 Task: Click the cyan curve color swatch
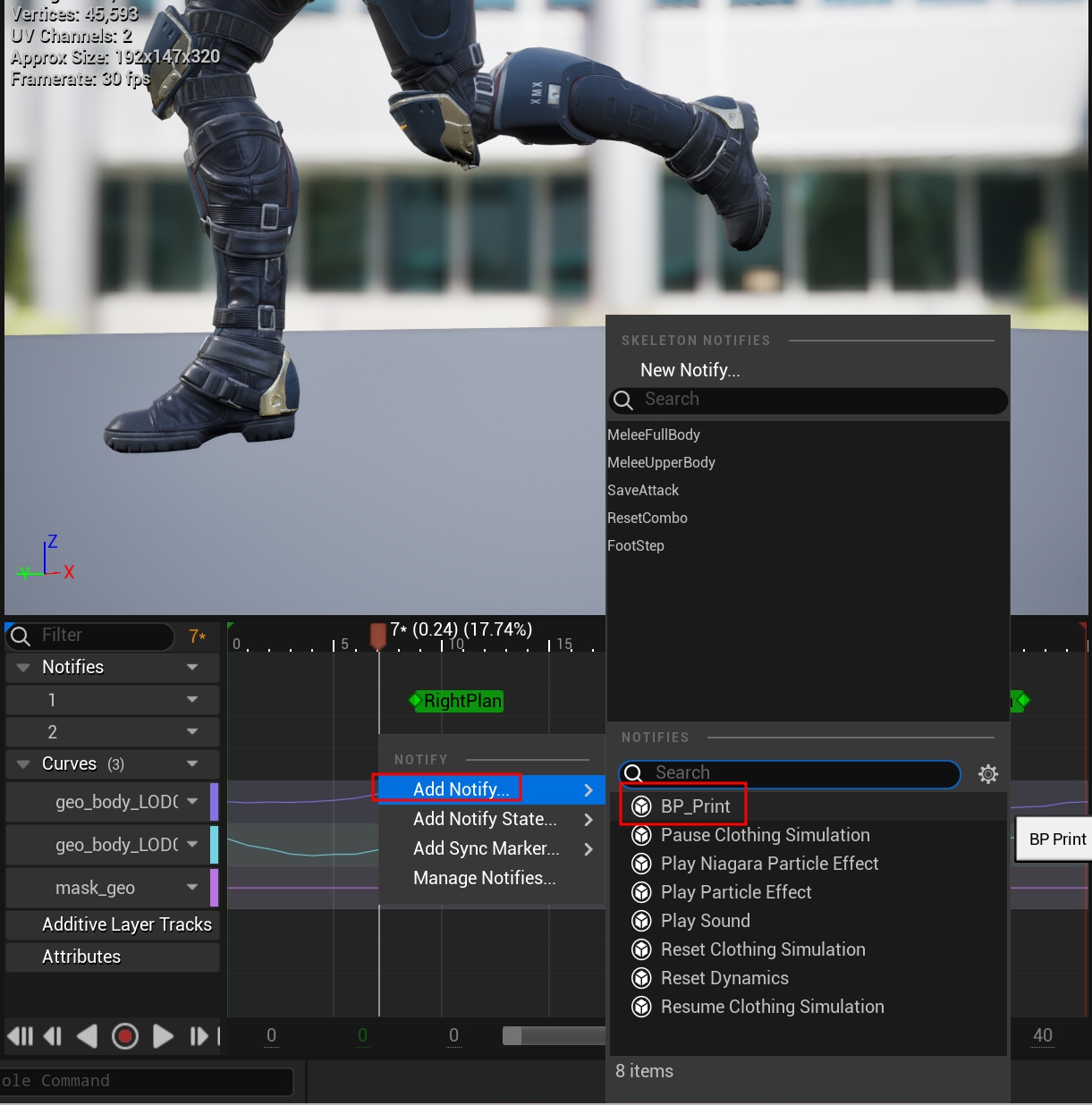215,845
